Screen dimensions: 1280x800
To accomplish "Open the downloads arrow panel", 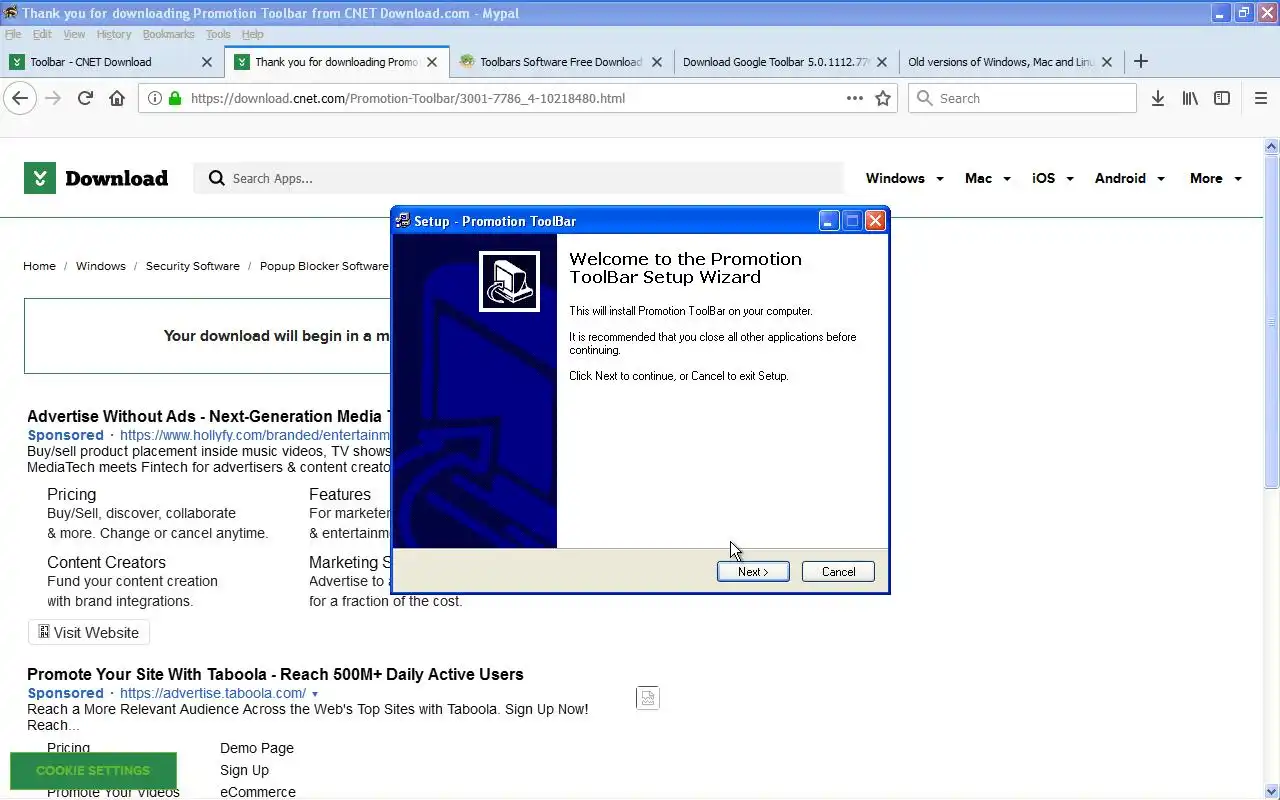I will (1158, 98).
